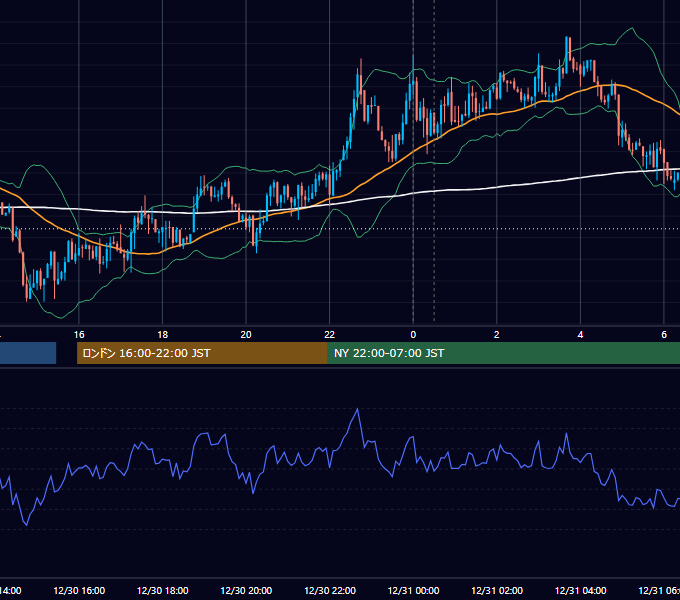Click the 12/31 02:00 date label

[x=497, y=590]
